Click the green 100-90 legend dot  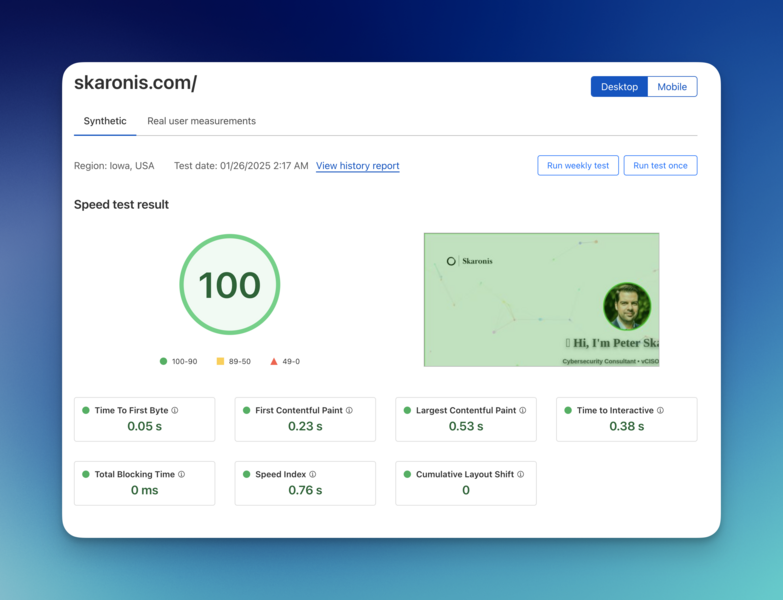coord(164,361)
